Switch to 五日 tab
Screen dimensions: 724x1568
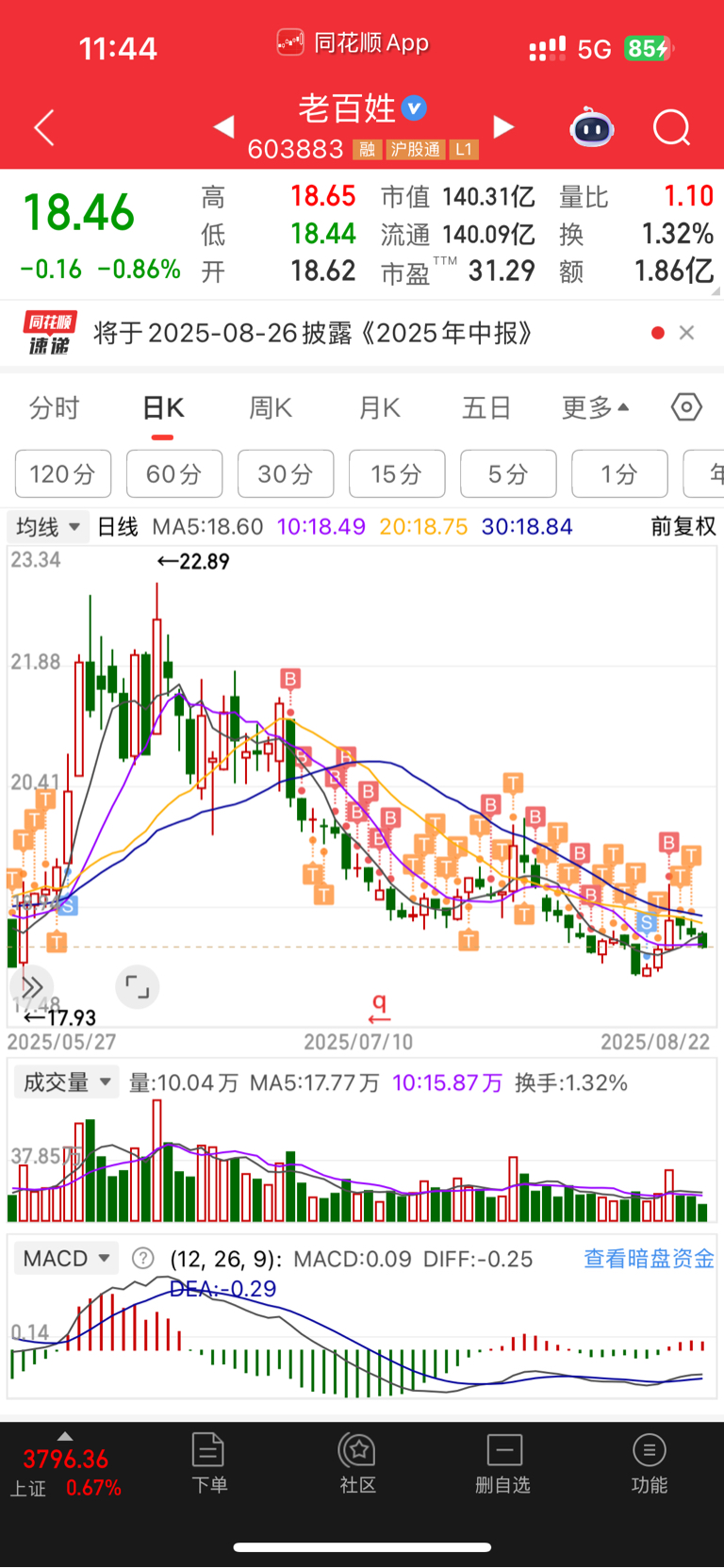click(x=486, y=408)
